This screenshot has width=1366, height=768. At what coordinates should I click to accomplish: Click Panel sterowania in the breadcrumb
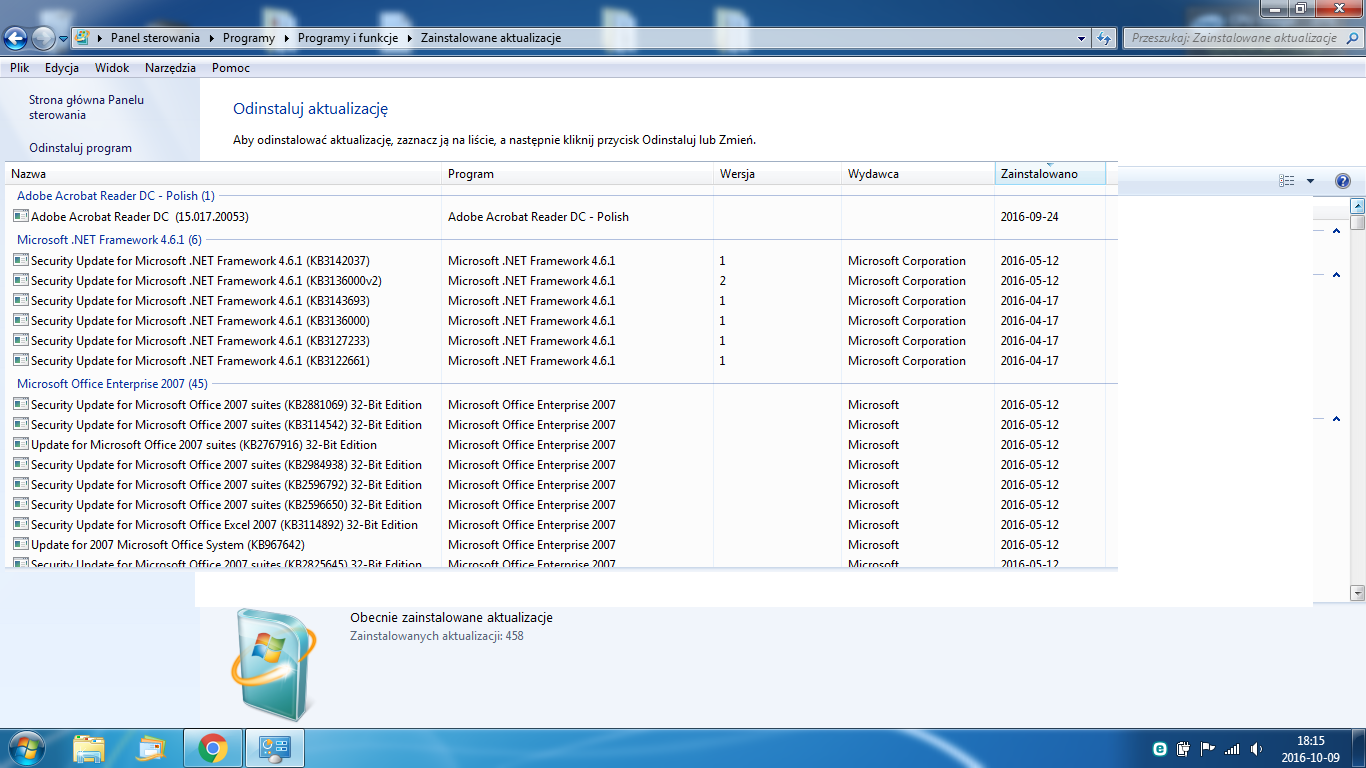153,38
